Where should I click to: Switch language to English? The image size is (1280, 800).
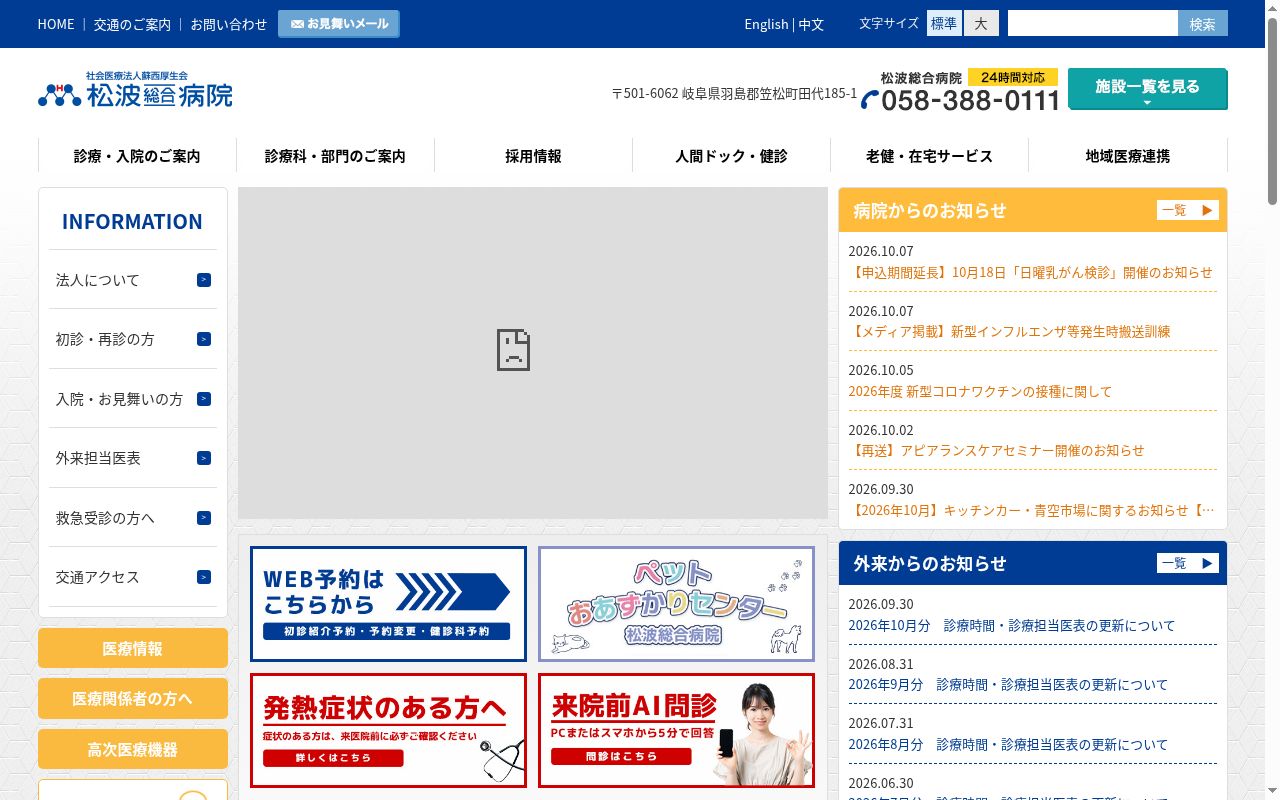click(x=766, y=24)
